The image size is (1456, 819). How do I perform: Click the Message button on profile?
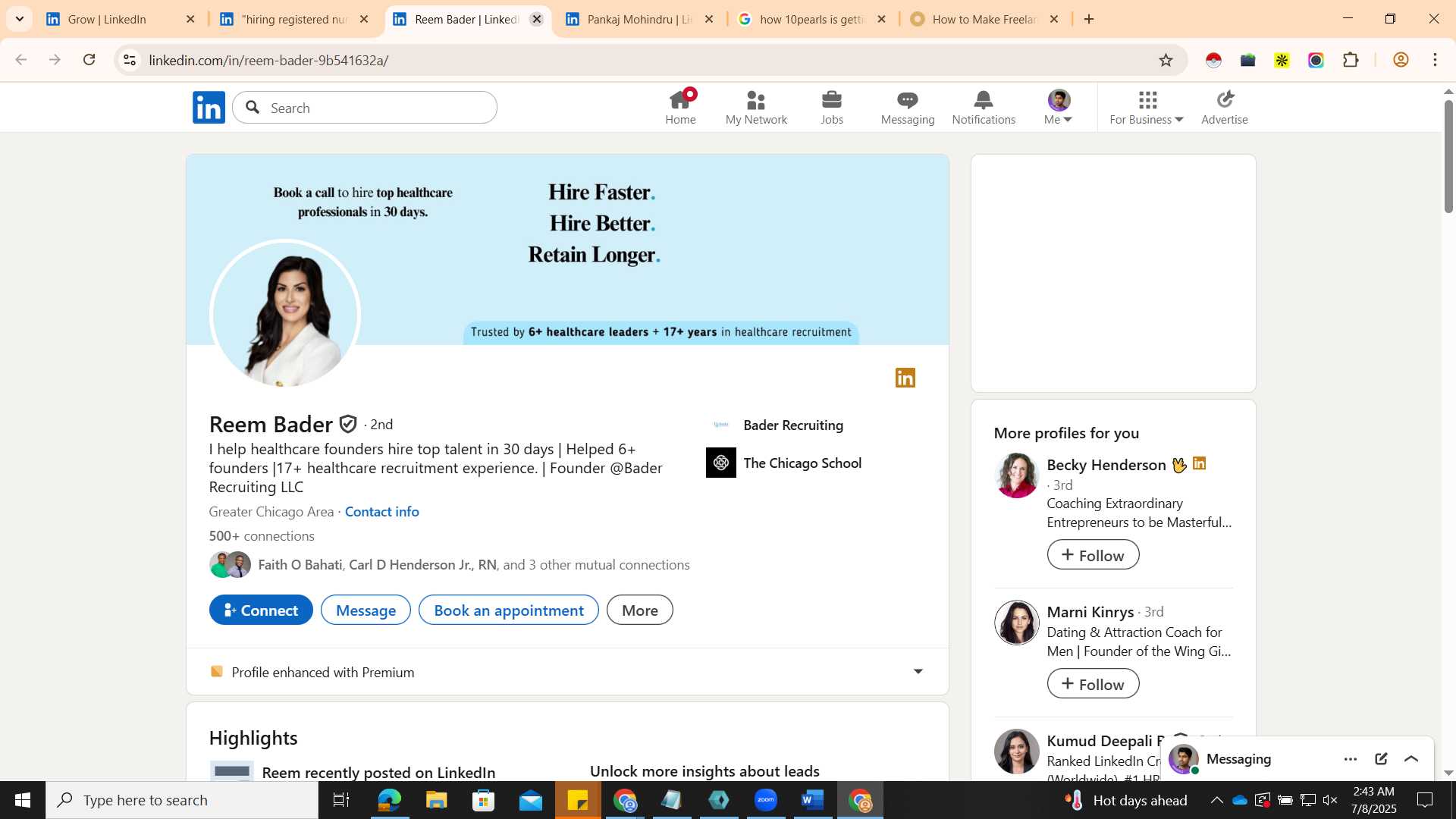click(x=366, y=610)
